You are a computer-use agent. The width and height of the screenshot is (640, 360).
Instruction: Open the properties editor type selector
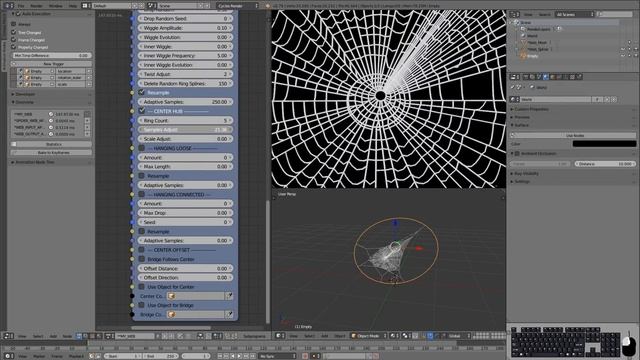(x=514, y=77)
